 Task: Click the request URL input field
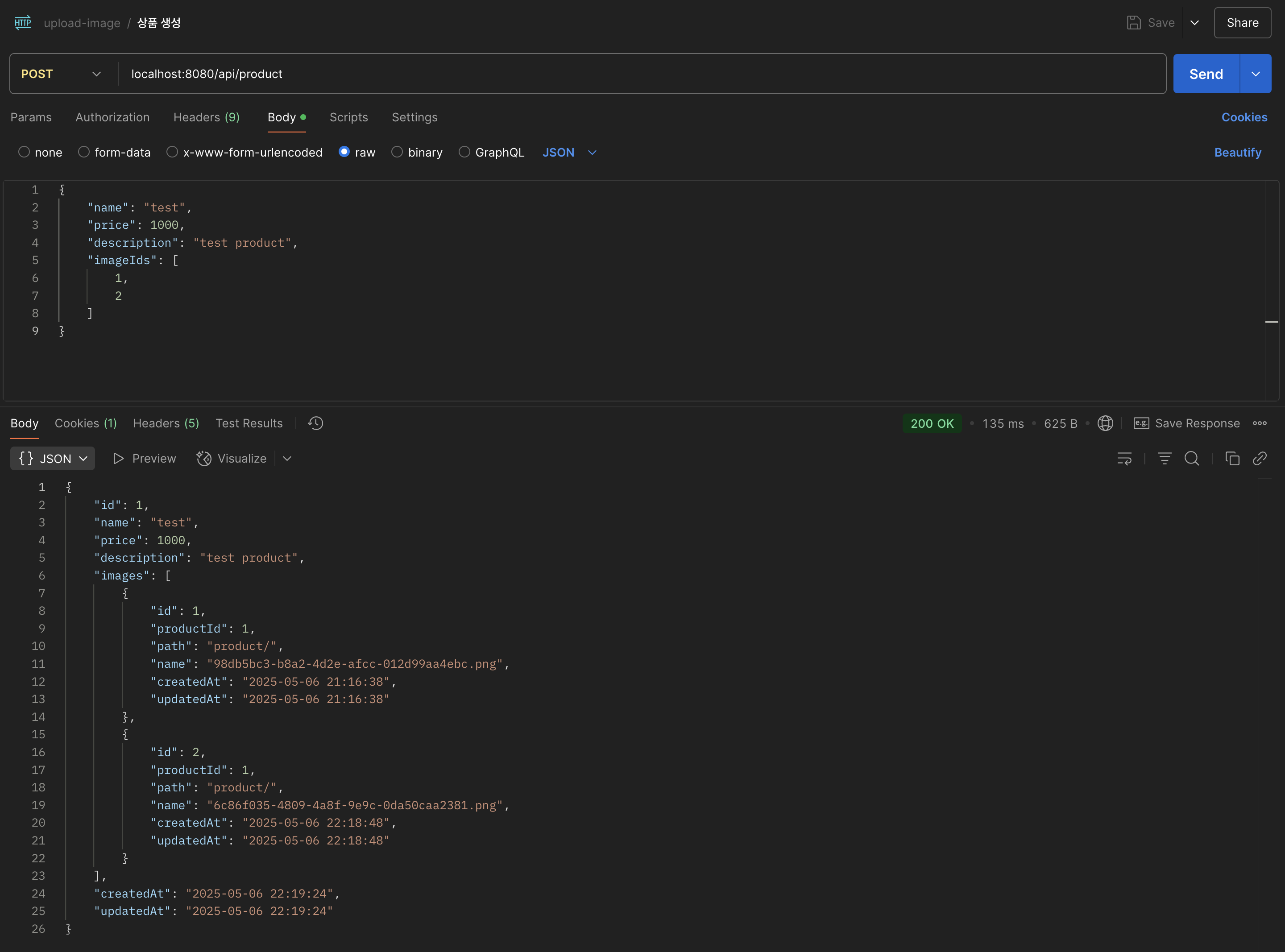point(634,74)
